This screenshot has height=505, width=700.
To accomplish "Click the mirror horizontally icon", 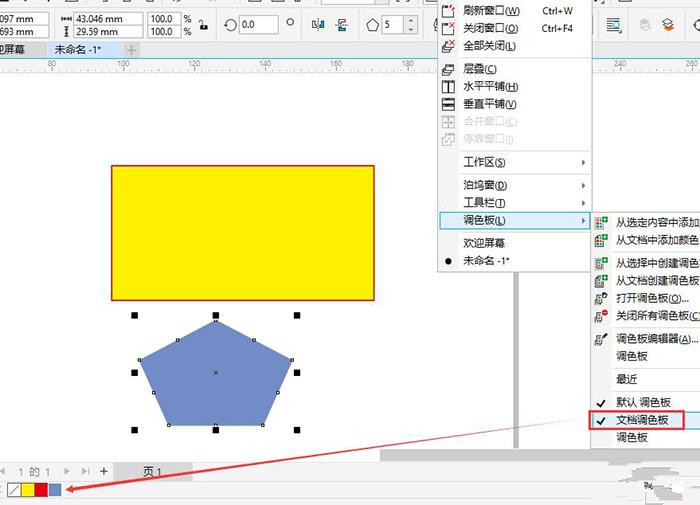I will tap(318, 25).
